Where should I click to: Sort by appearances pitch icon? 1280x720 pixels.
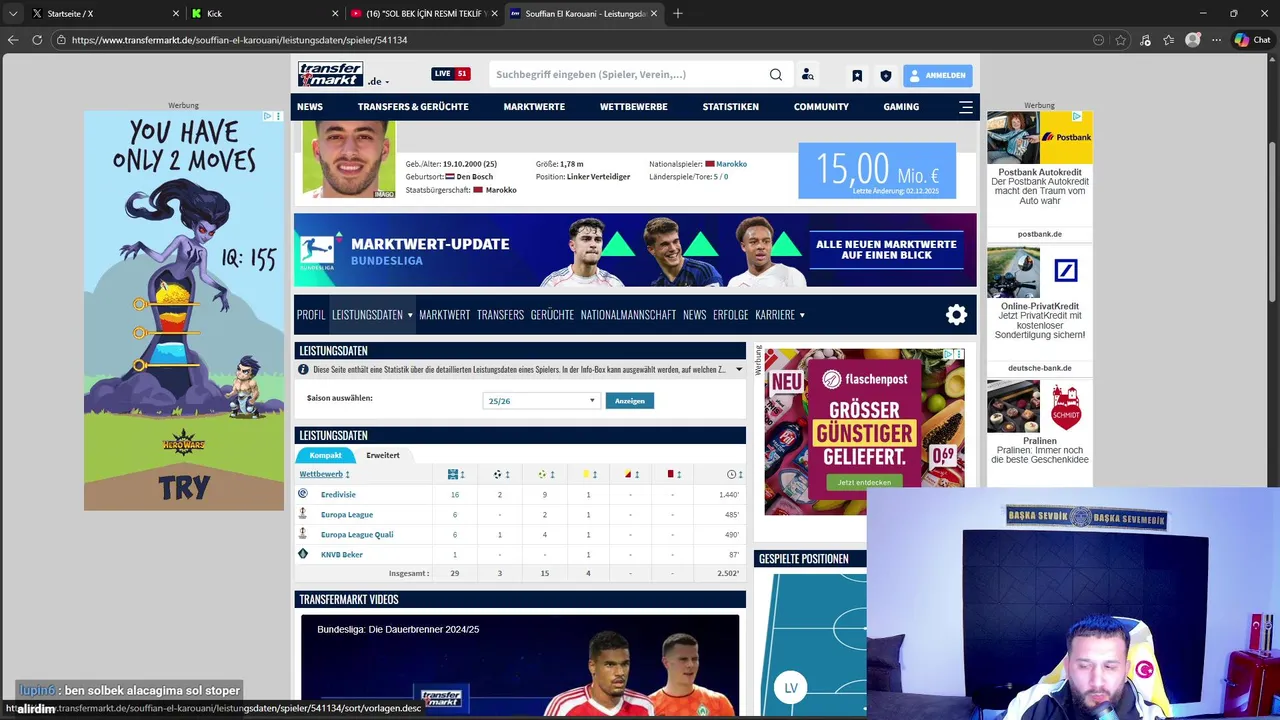coord(453,474)
